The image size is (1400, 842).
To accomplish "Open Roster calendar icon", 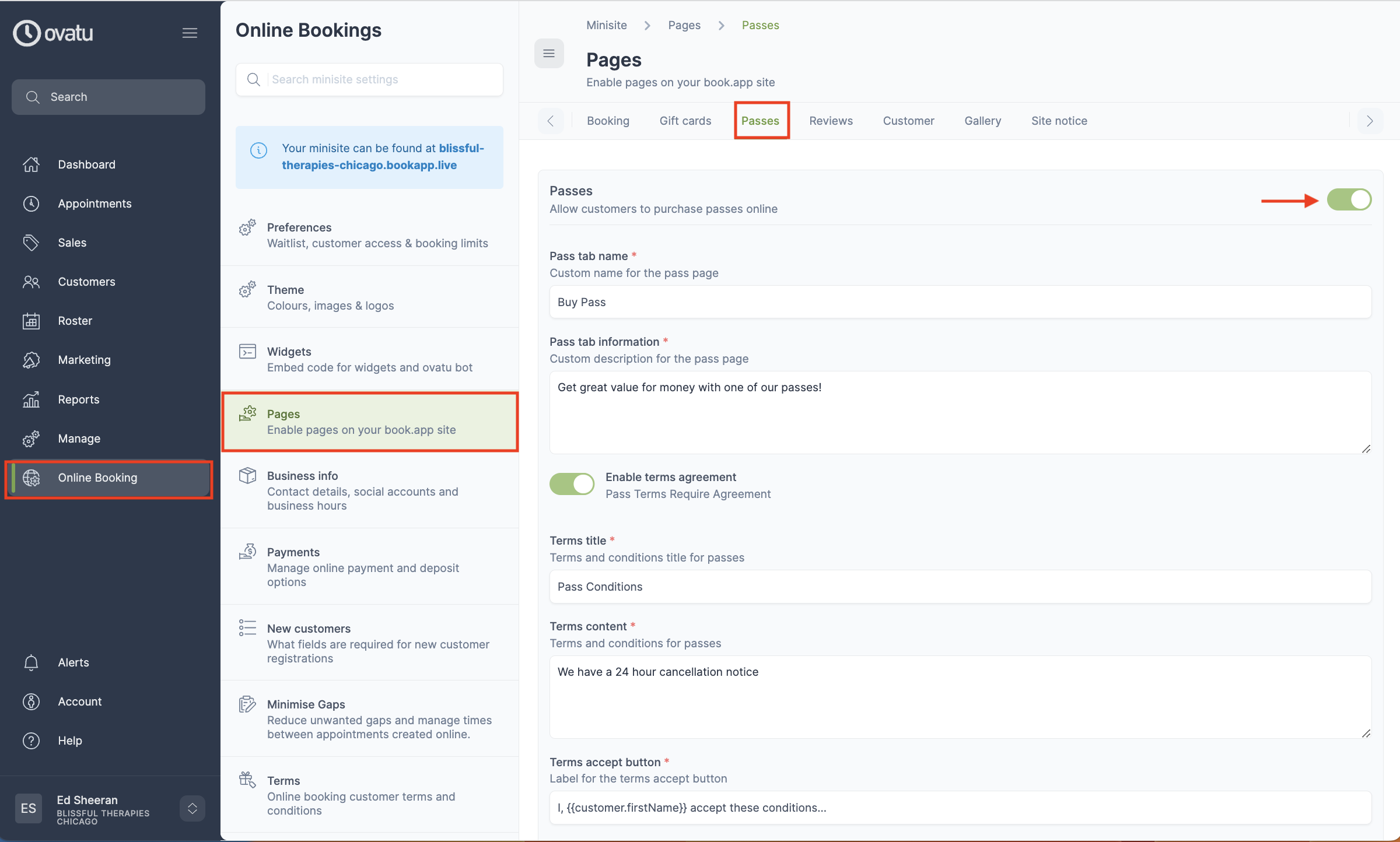I will pos(31,321).
